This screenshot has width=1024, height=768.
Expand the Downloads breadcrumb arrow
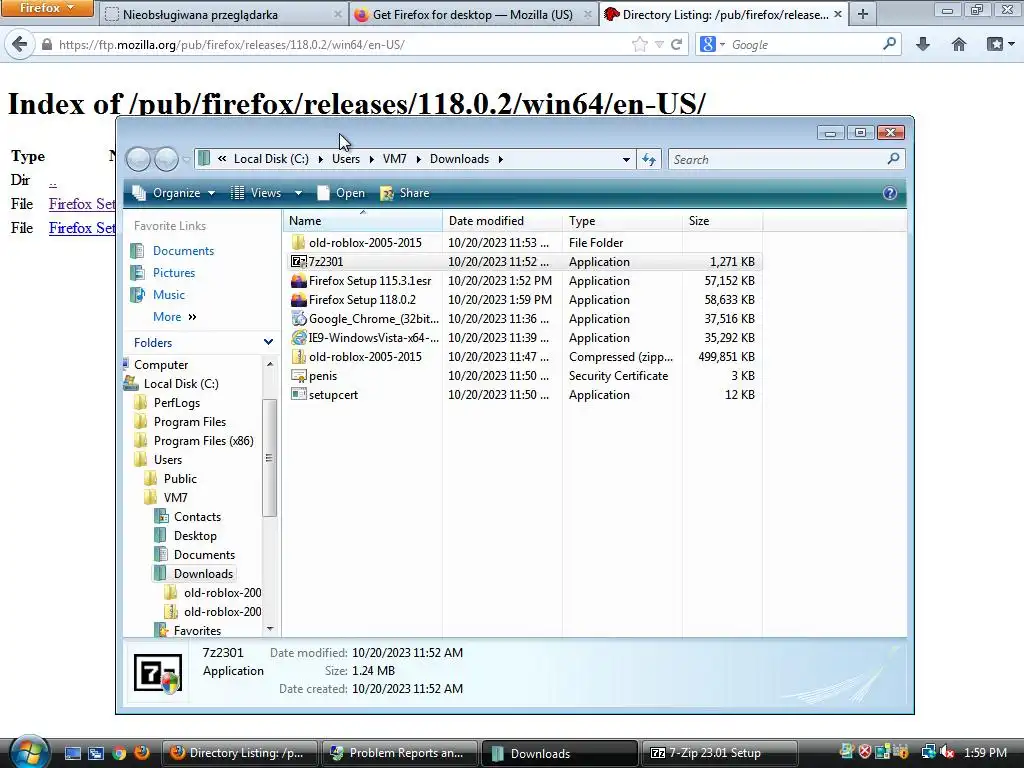point(500,159)
